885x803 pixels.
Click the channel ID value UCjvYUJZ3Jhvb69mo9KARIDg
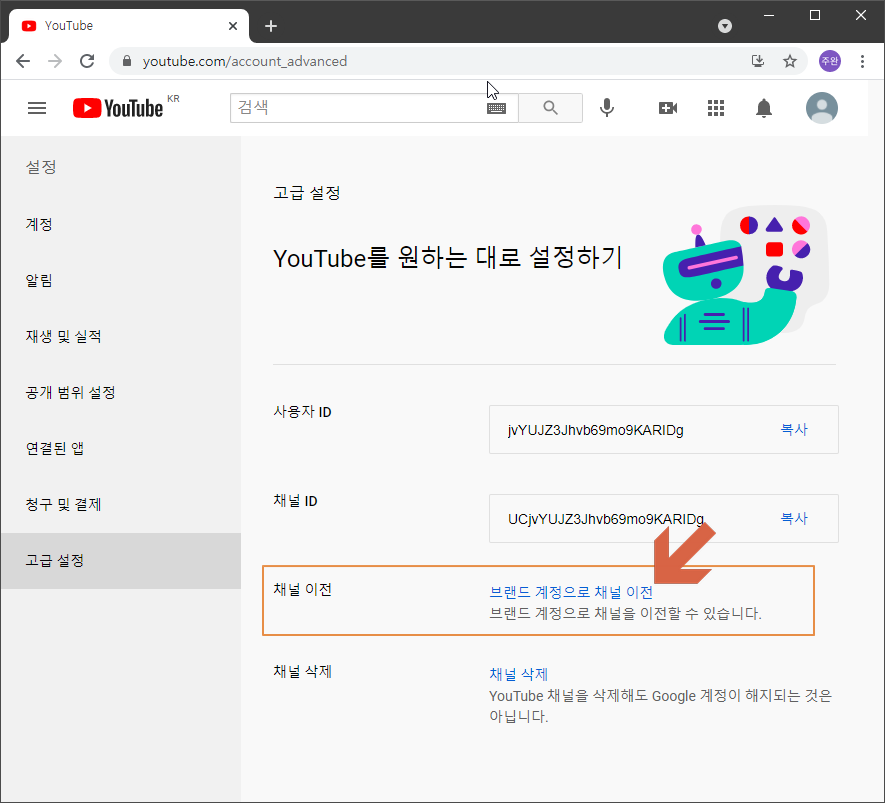pyautogui.click(x=606, y=519)
